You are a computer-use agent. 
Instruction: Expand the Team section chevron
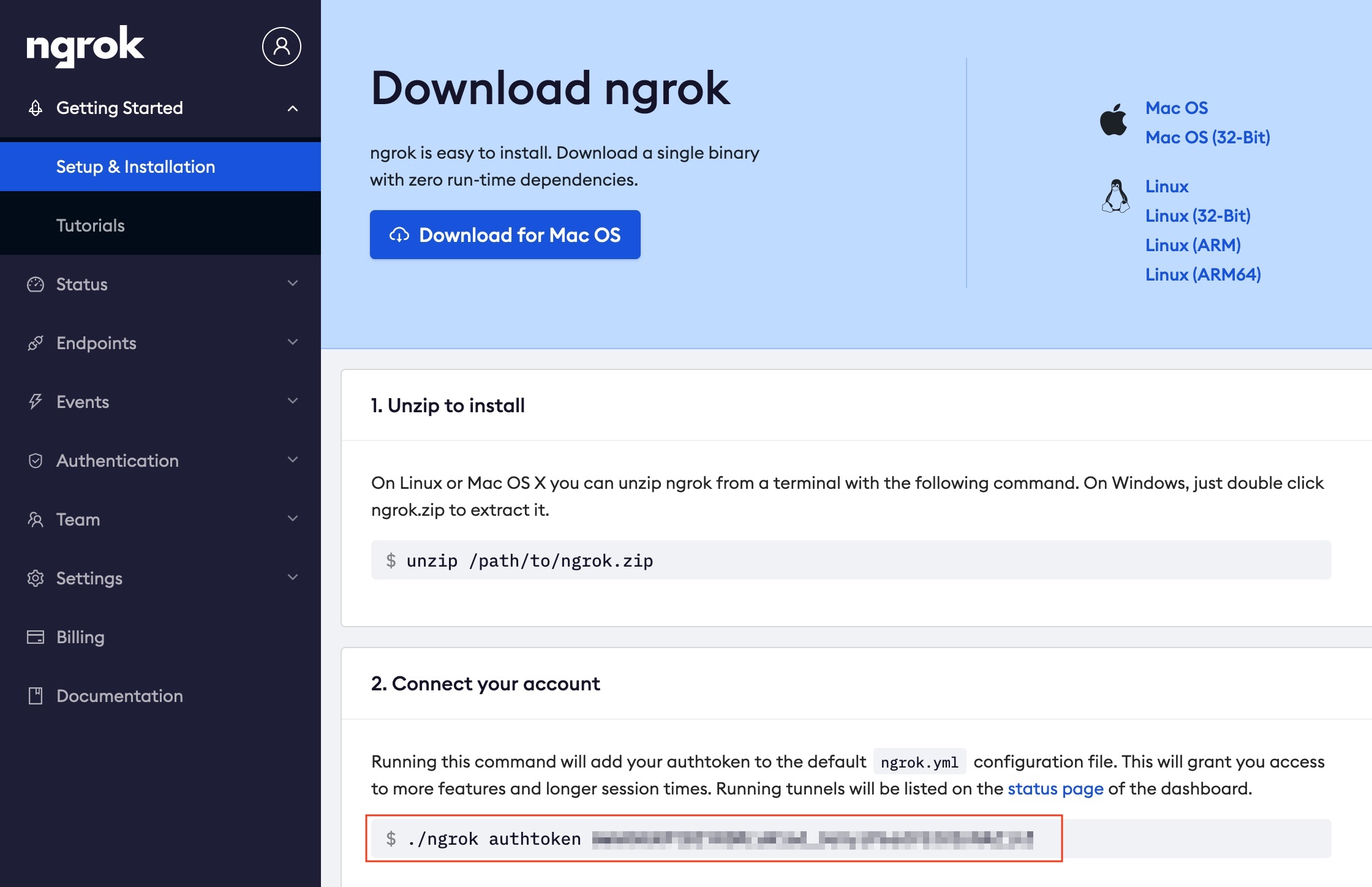tap(293, 519)
